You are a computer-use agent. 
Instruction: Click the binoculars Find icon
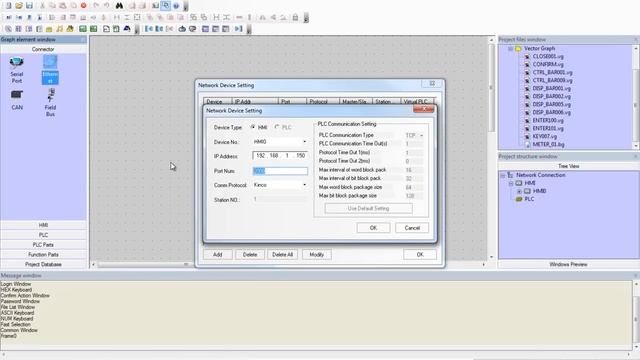pos(119,6)
